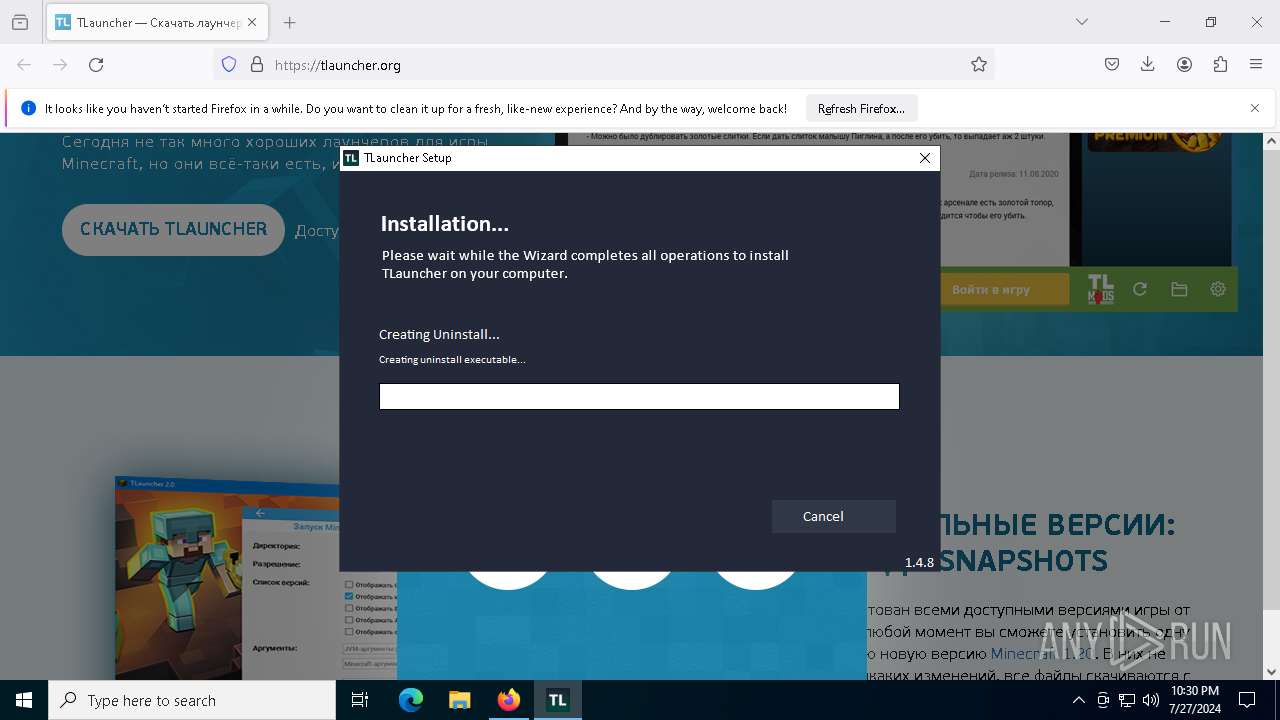Click the Firefox reload page button
The image size is (1280, 720).
point(96,65)
